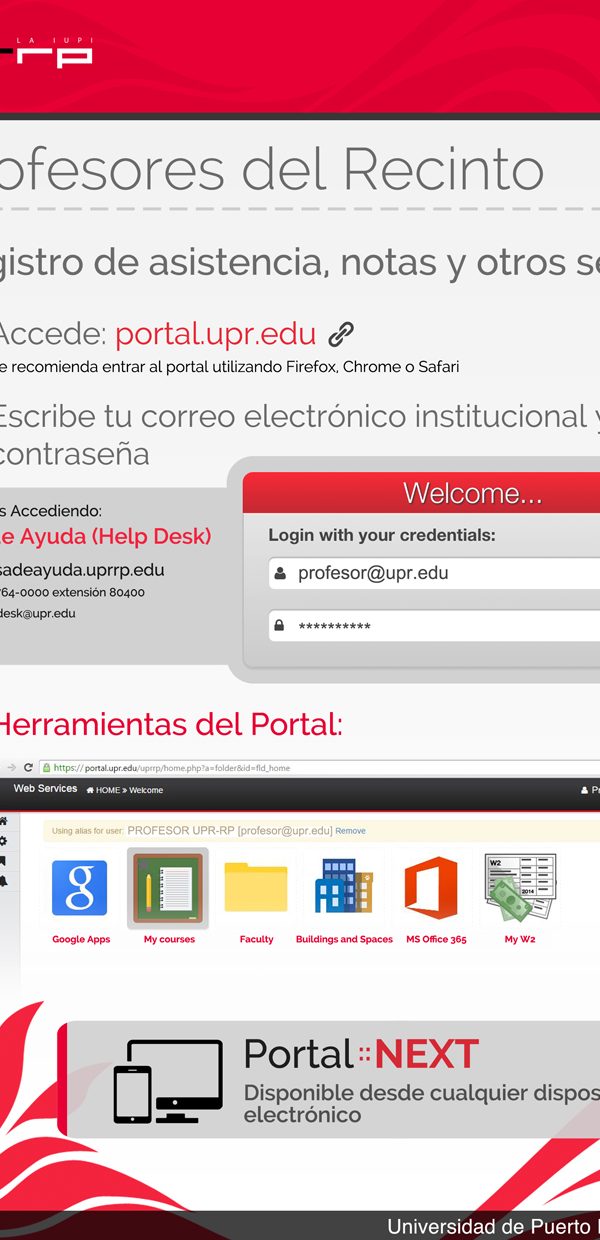Click the bookmark icon in portal sidebar
Viewport: 600px width, 1240px height.
[x=4, y=861]
